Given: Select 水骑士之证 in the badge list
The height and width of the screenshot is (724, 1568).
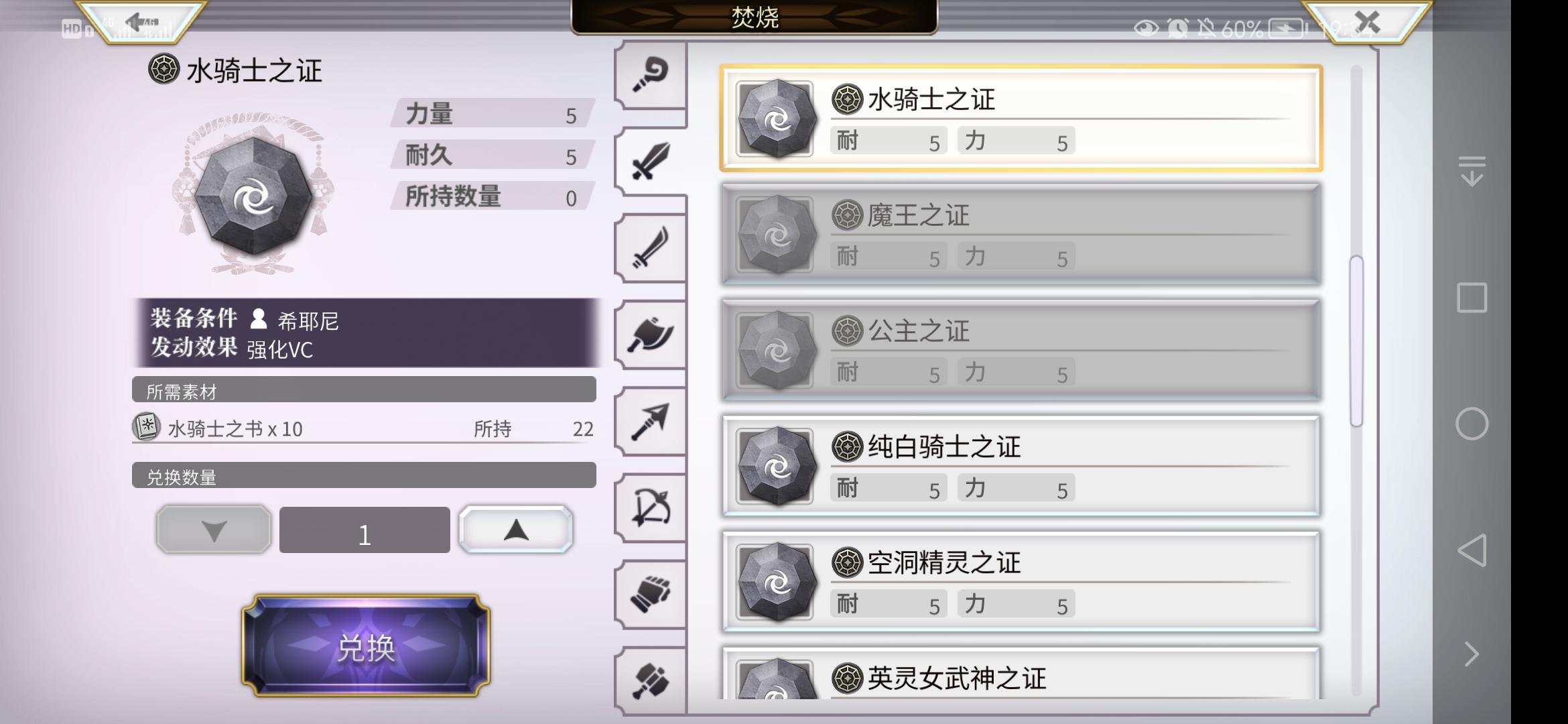Looking at the screenshot, I should point(1021,118).
